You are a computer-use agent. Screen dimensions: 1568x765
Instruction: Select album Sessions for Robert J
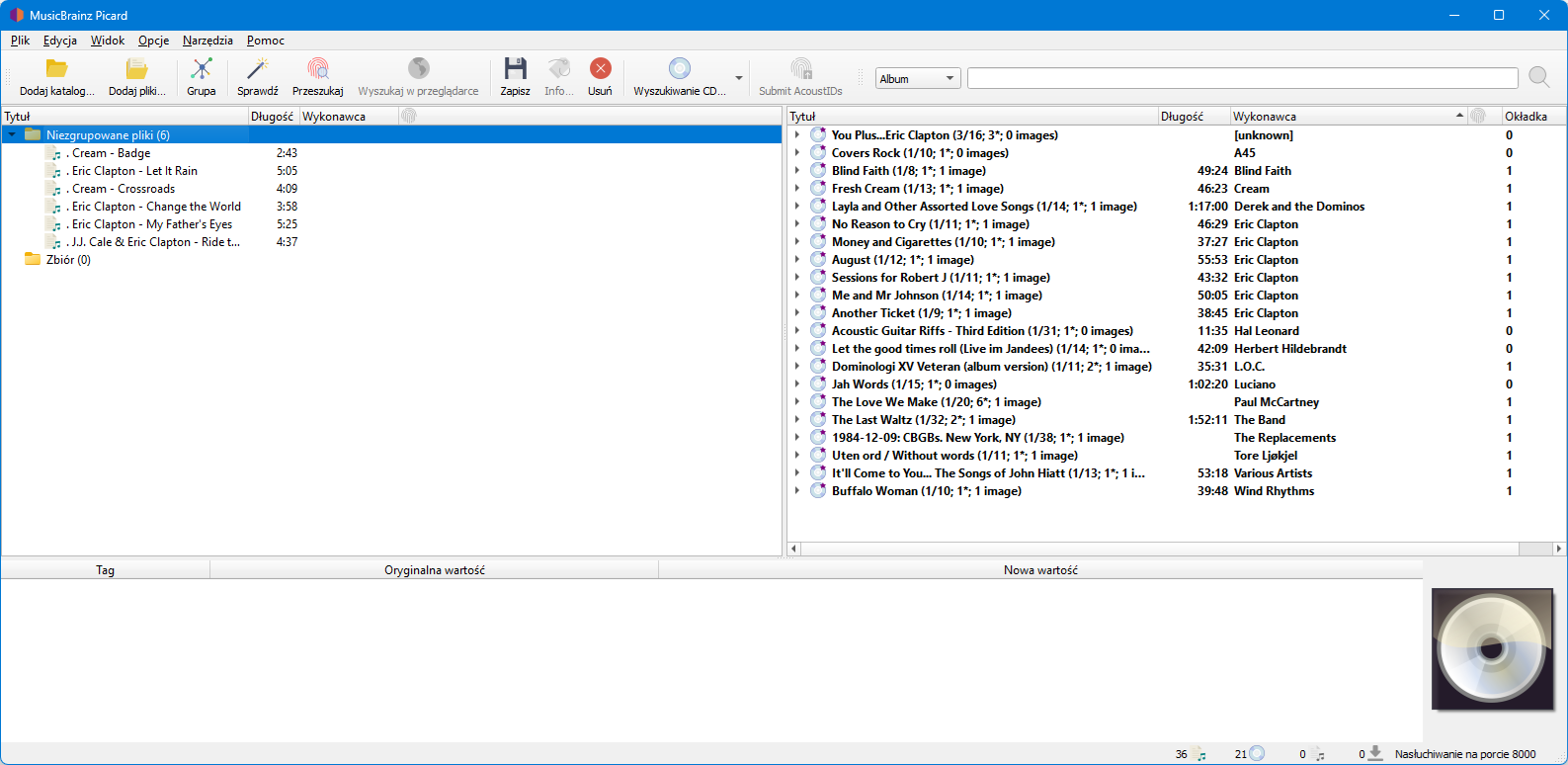[941, 277]
